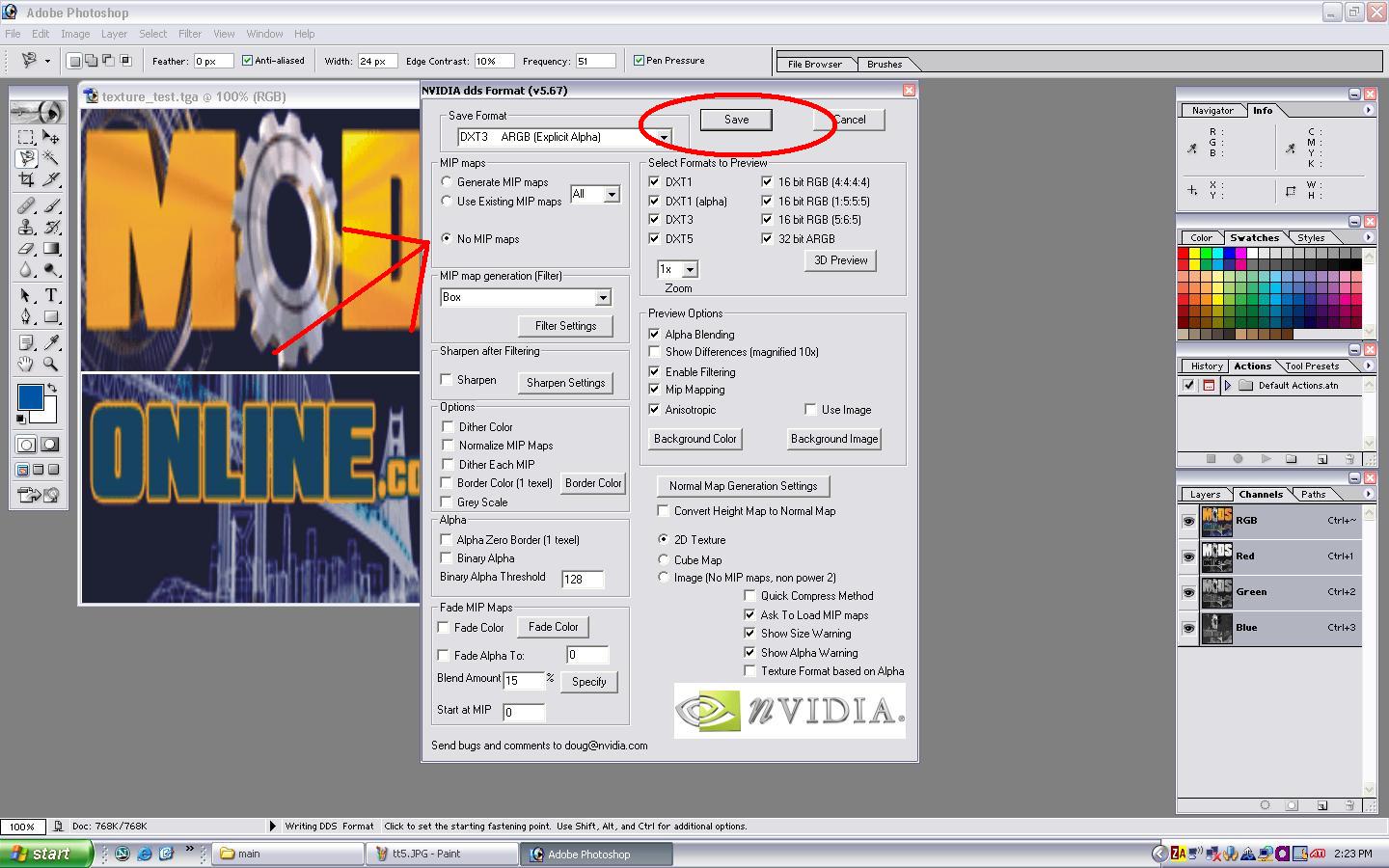This screenshot has width=1389, height=868.
Task: Open the 1x Zoom dropdown
Action: [690, 270]
